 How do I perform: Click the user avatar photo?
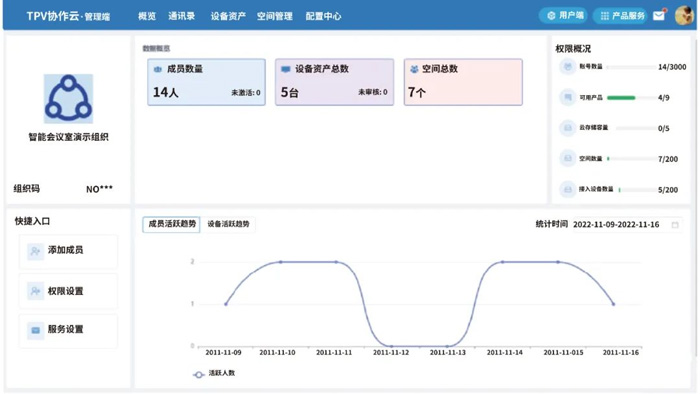tap(683, 16)
